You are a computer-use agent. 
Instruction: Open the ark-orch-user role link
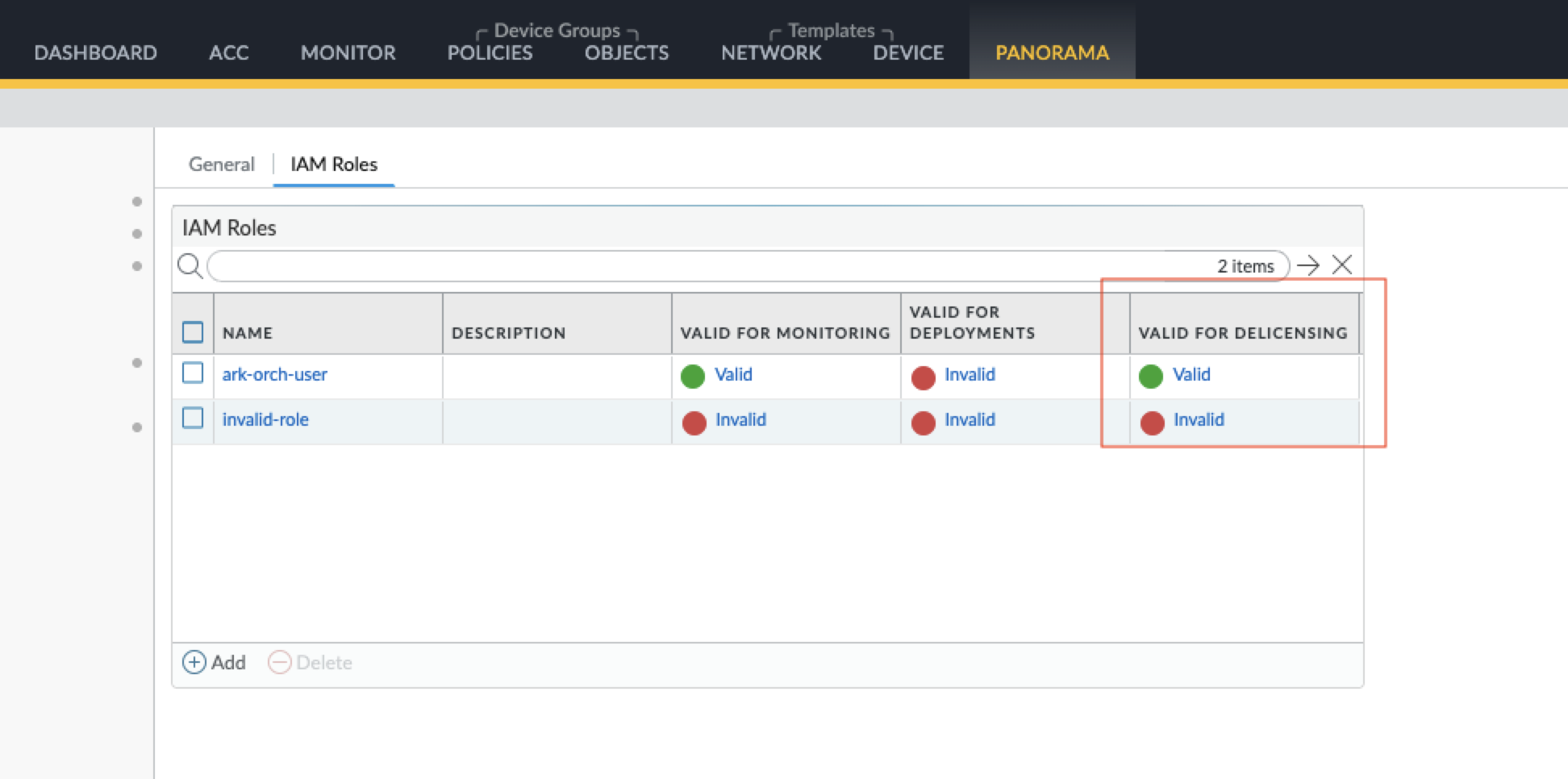click(274, 374)
